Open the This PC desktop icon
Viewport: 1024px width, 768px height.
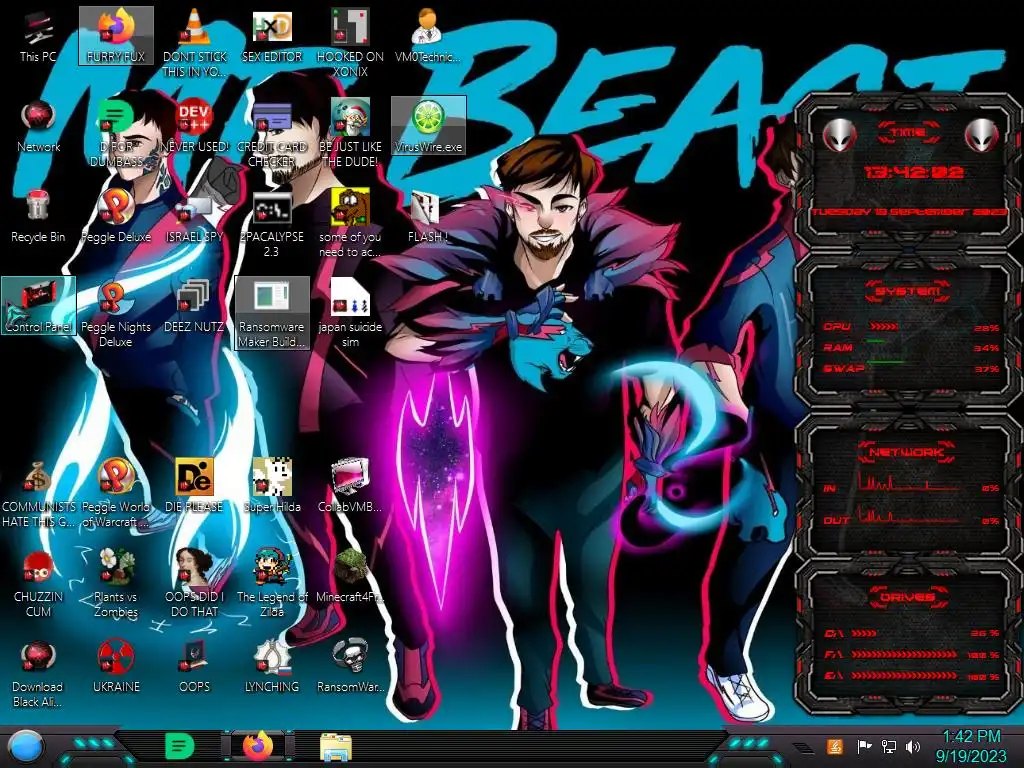(38, 37)
